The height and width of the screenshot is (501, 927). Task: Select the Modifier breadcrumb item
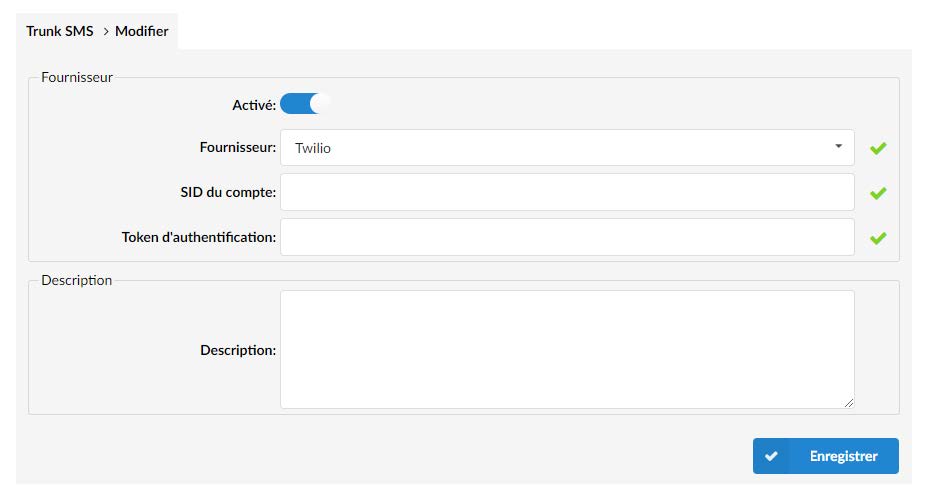pyautogui.click(x=142, y=31)
